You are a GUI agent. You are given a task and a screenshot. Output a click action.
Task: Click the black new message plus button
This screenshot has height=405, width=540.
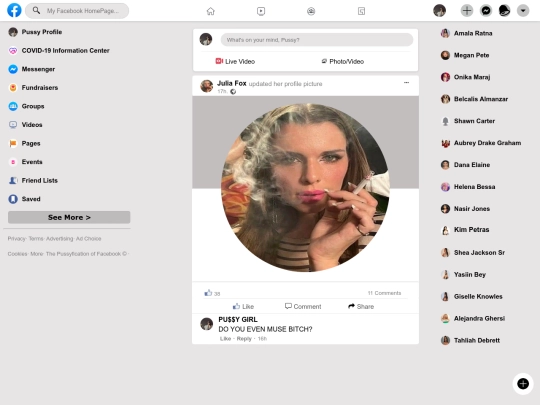coord(523,383)
